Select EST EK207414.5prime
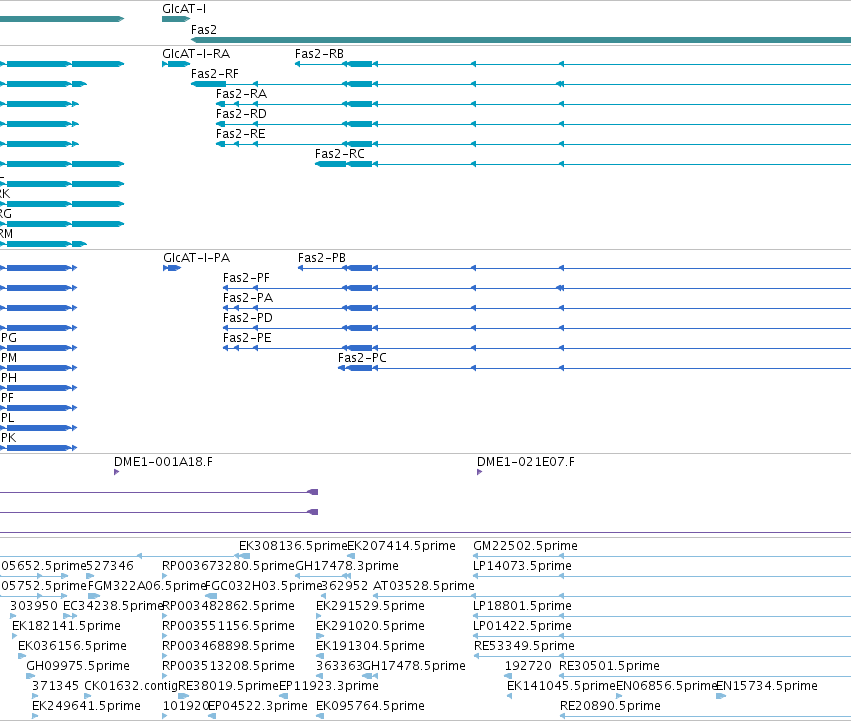This screenshot has height=721, width=851. [x=401, y=546]
